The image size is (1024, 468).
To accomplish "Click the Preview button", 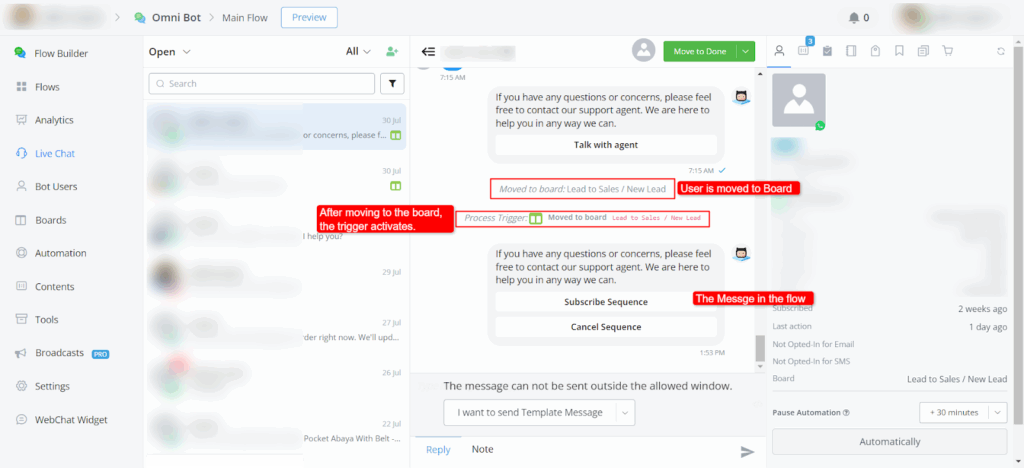I will [309, 18].
